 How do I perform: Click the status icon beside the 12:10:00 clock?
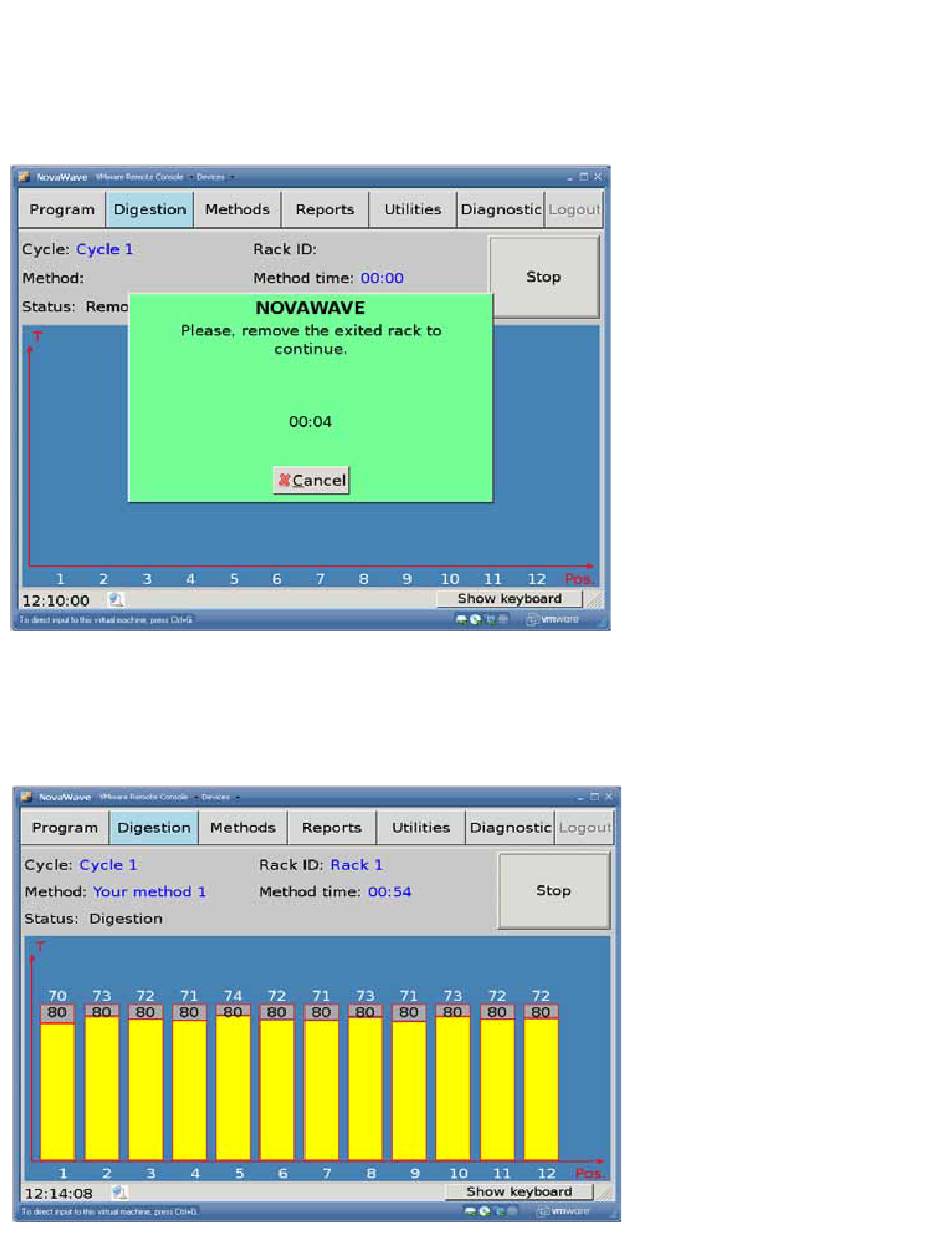tap(116, 600)
